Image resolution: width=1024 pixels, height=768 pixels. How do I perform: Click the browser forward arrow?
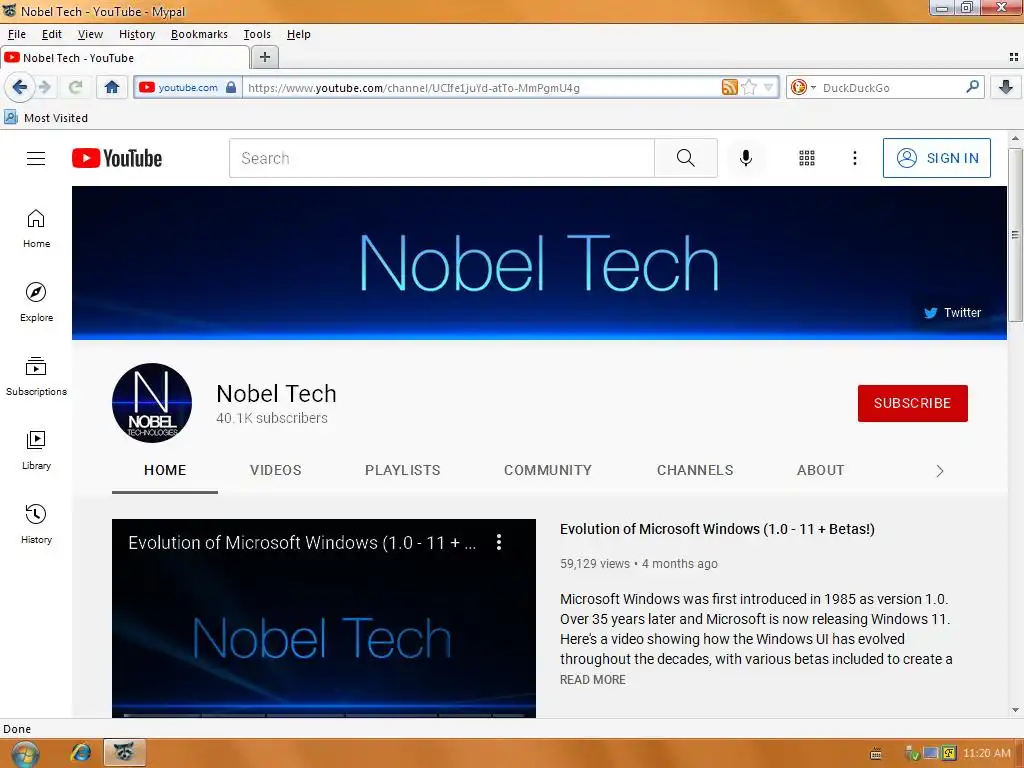(45, 87)
